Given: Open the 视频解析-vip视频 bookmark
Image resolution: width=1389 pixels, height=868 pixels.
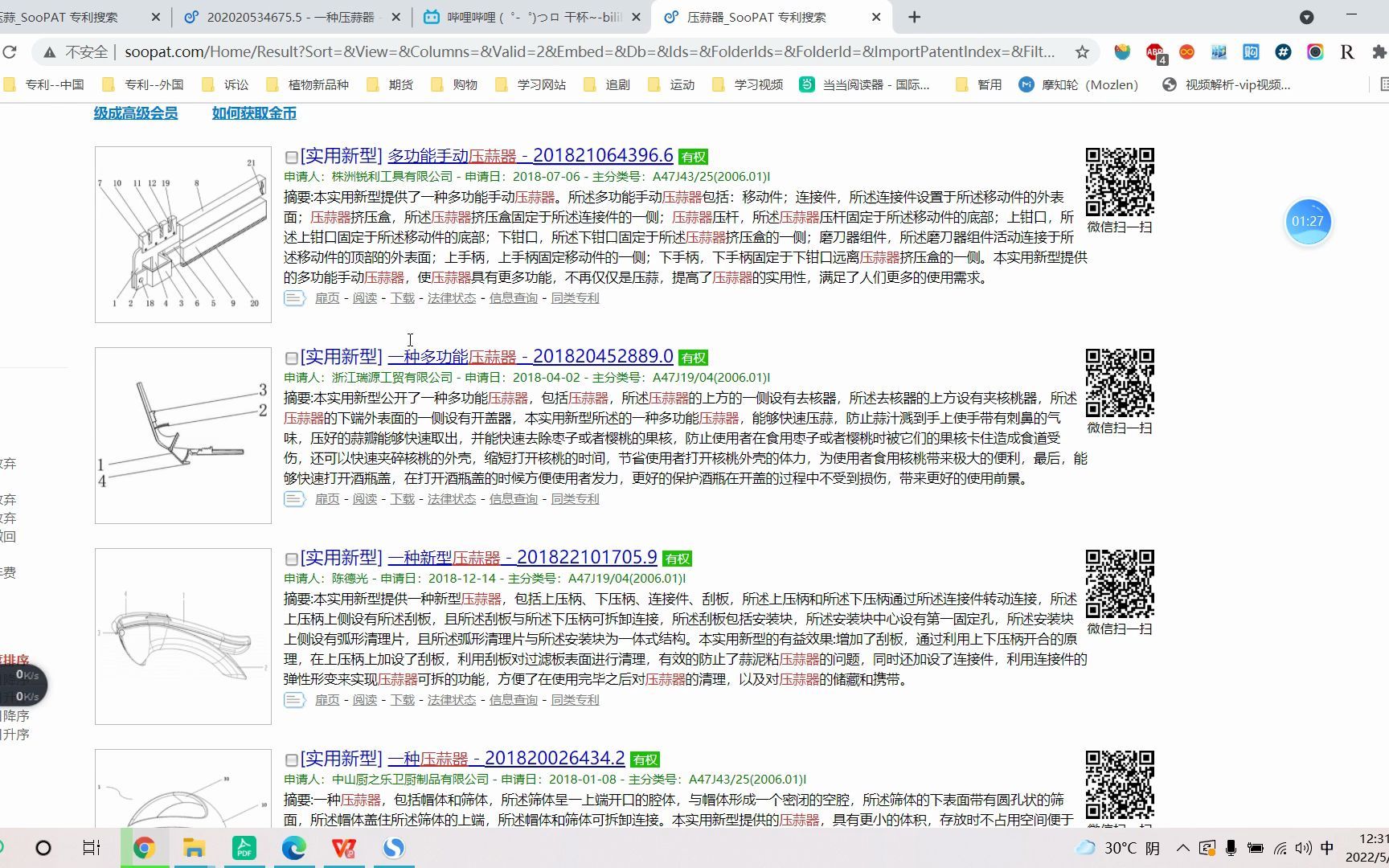Looking at the screenshot, I should click(x=1227, y=84).
